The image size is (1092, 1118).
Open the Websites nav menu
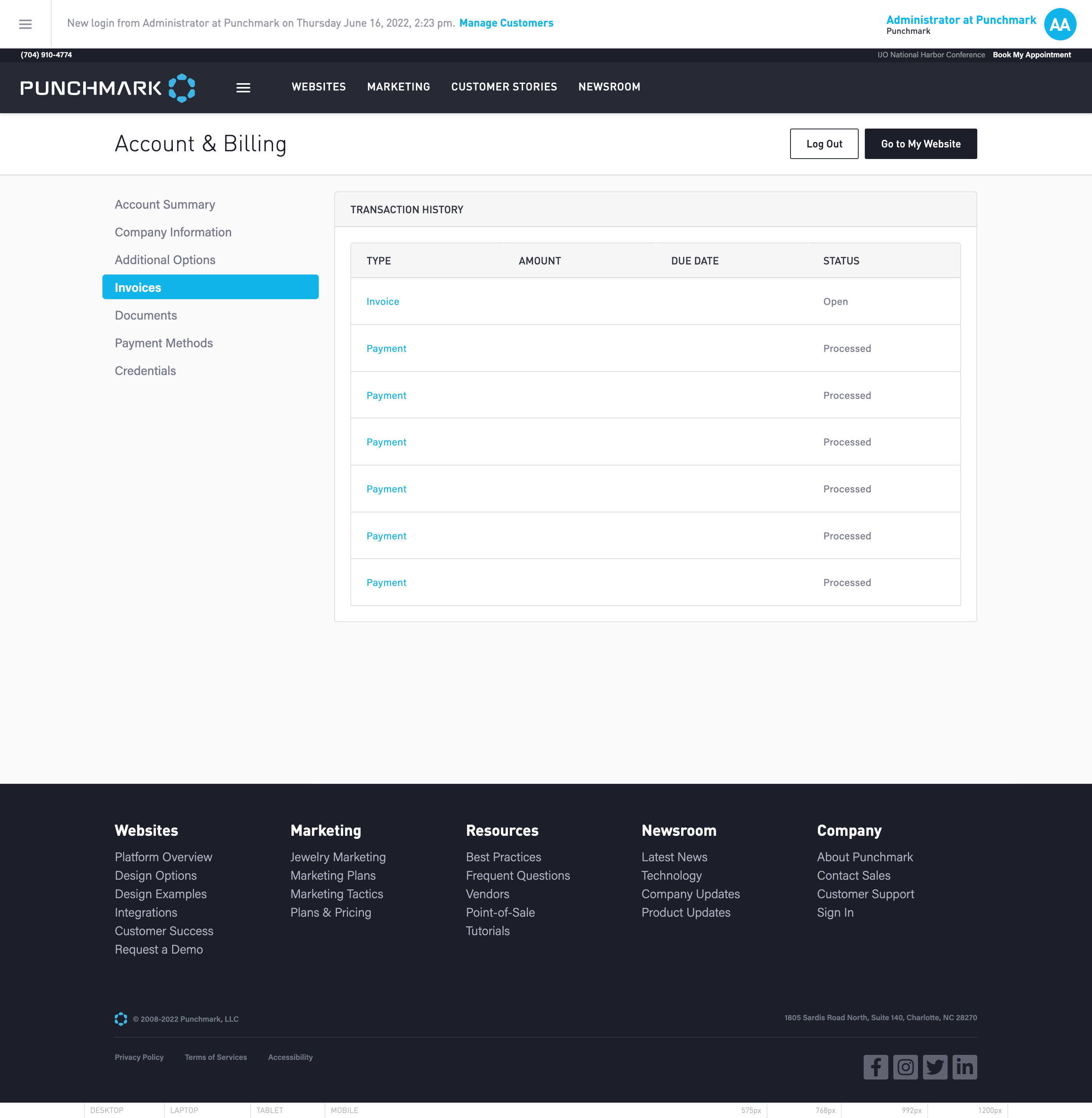click(x=318, y=87)
